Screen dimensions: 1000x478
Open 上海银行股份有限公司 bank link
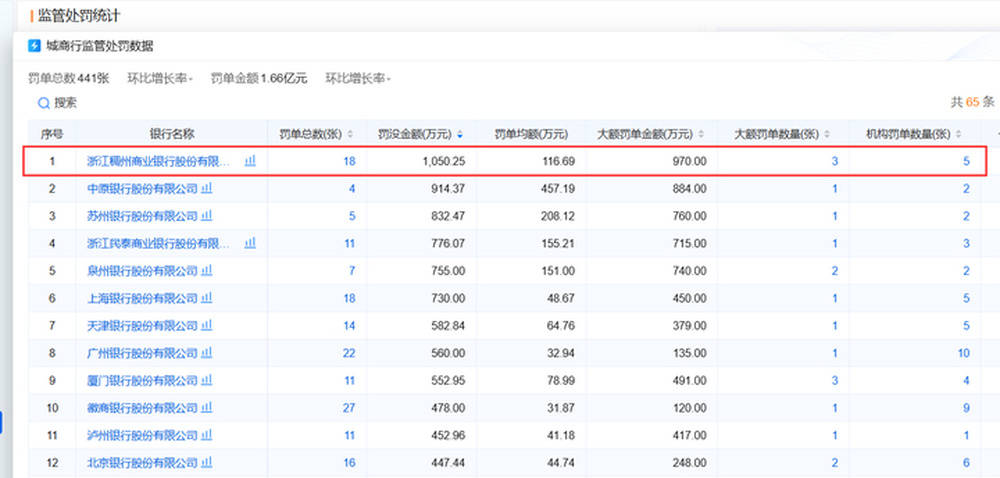click(142, 298)
